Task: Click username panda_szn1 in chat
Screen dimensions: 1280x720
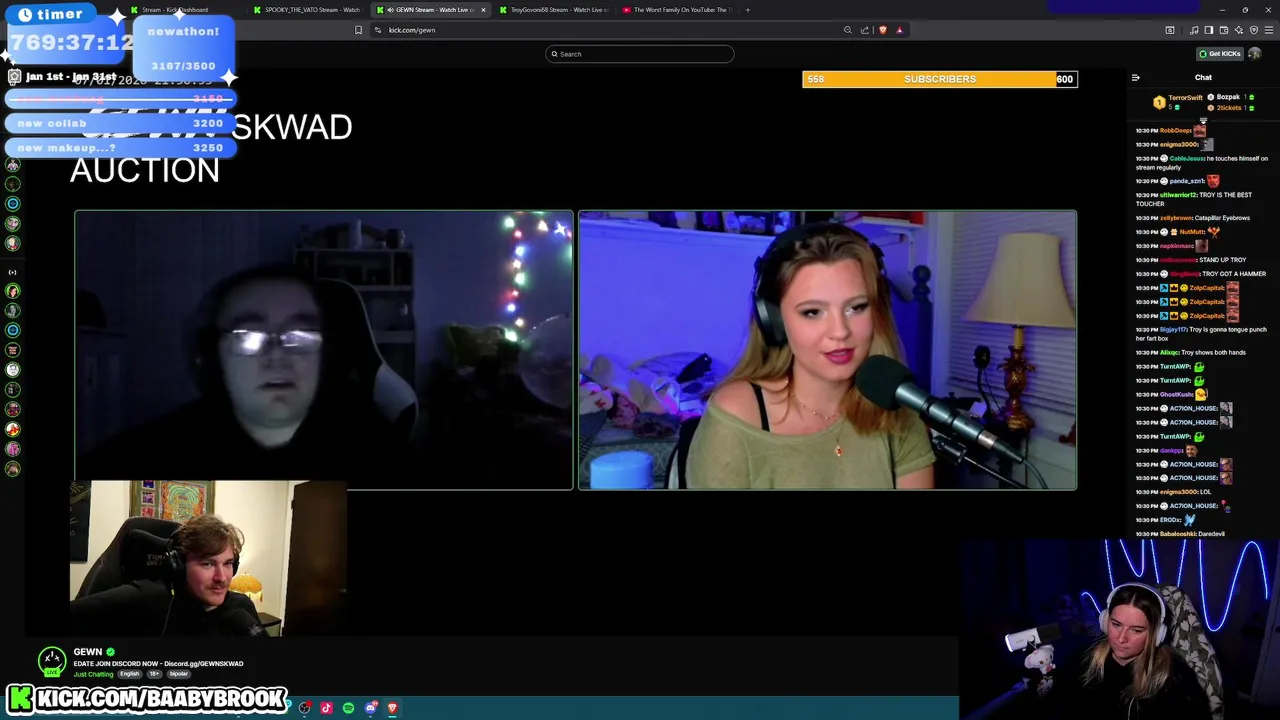Action: [1187, 181]
